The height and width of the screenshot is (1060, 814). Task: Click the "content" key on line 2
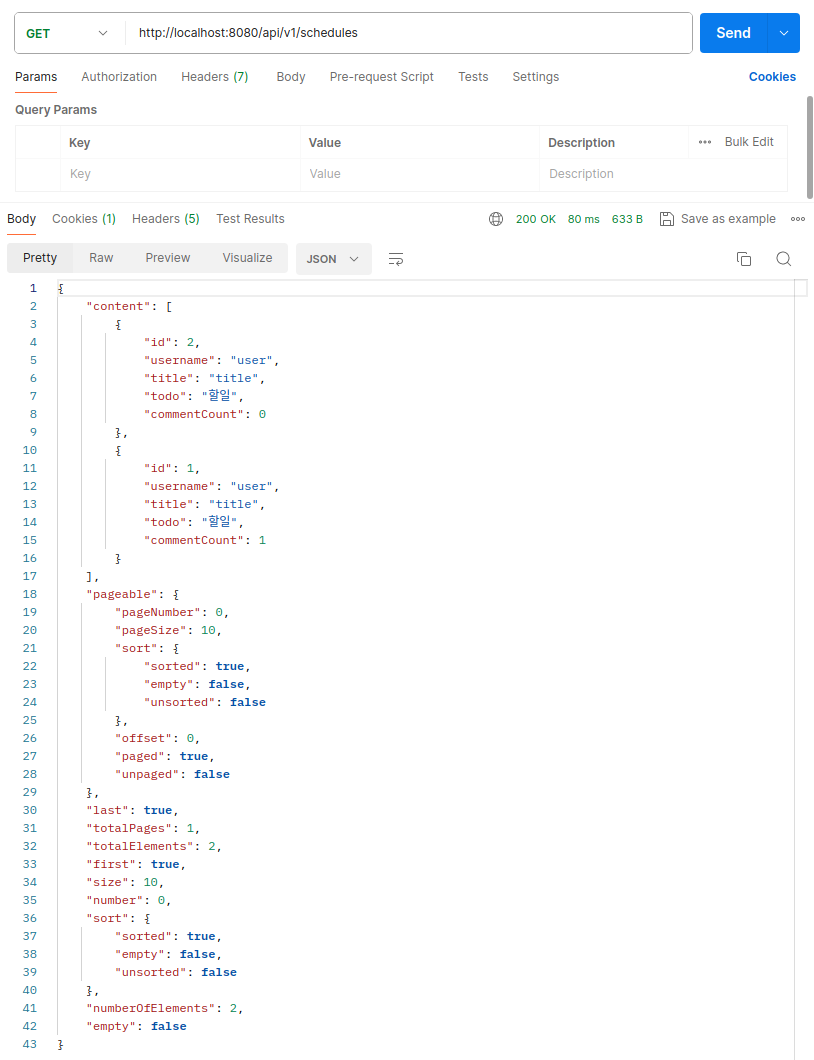(x=118, y=306)
